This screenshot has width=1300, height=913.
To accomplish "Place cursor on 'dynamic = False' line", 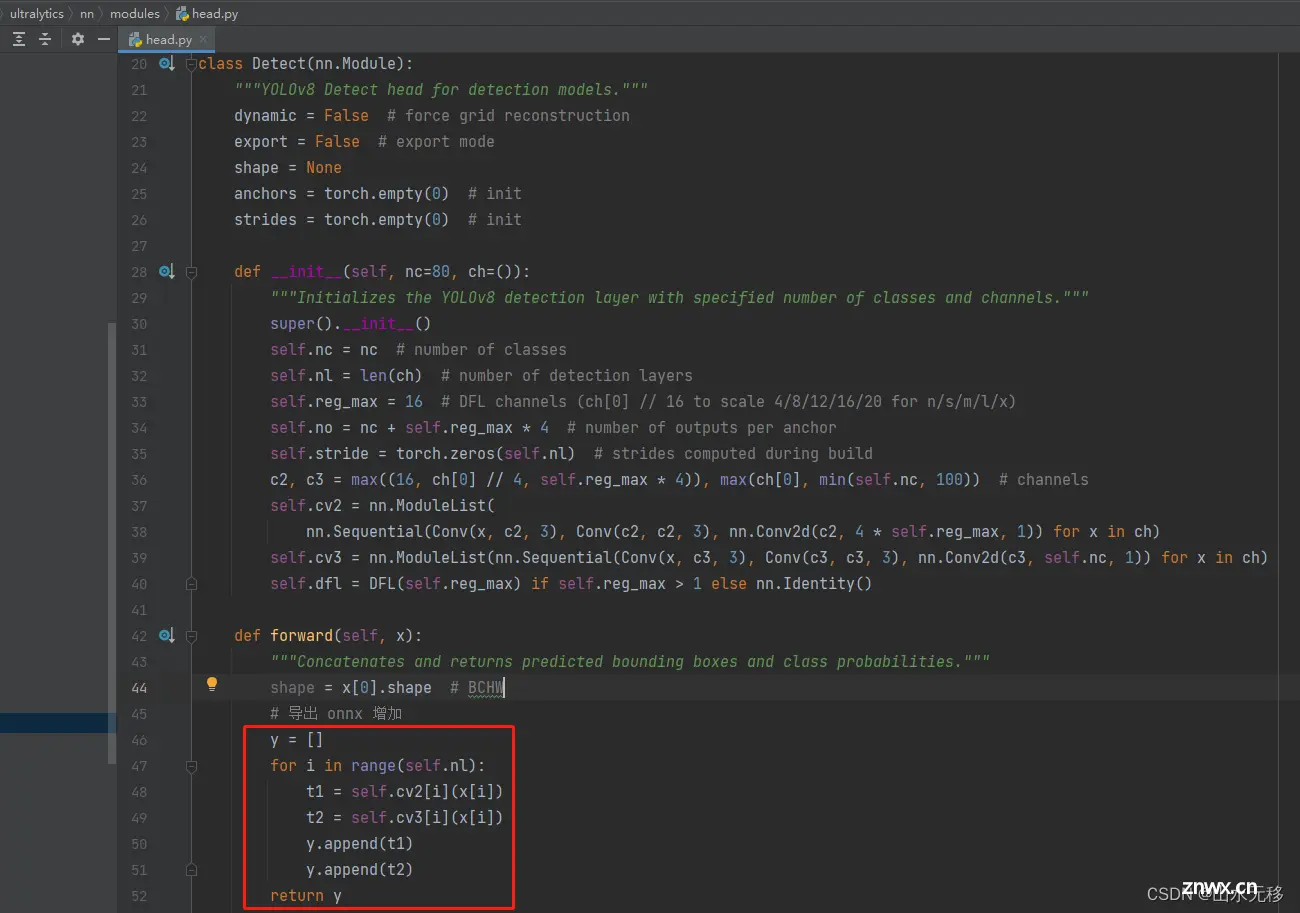I will pos(432,116).
